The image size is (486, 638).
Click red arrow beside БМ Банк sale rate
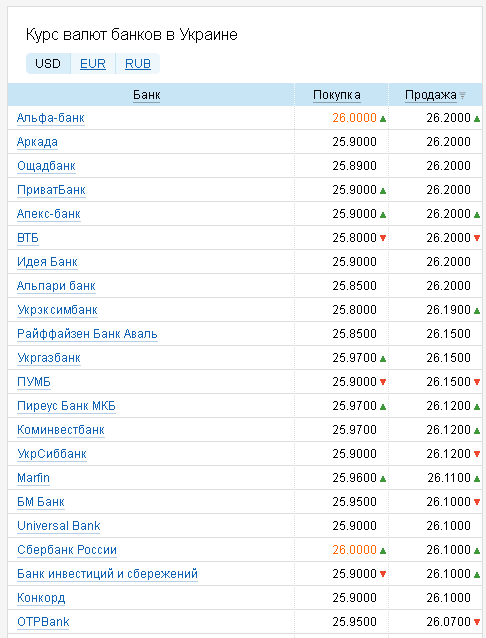(x=477, y=502)
